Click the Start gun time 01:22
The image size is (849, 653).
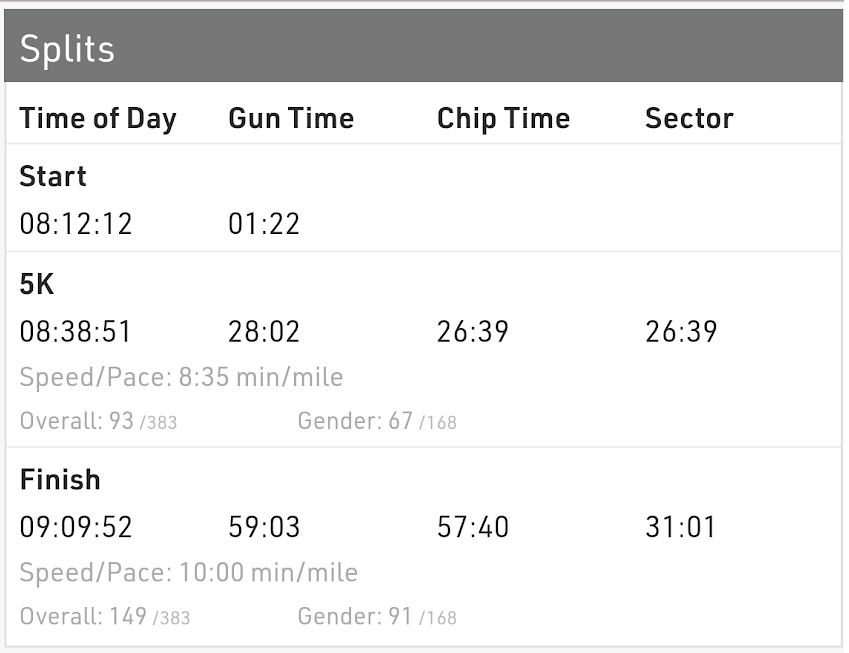coord(264,224)
